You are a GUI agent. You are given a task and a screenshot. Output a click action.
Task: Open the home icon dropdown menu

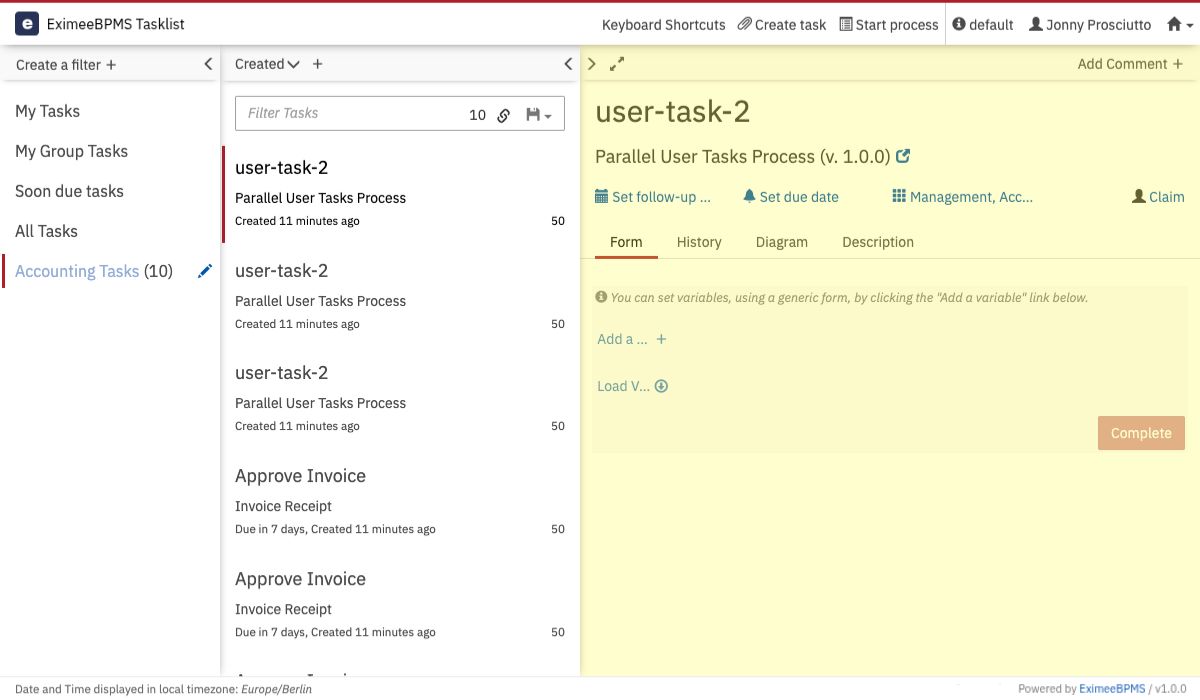coord(1180,25)
